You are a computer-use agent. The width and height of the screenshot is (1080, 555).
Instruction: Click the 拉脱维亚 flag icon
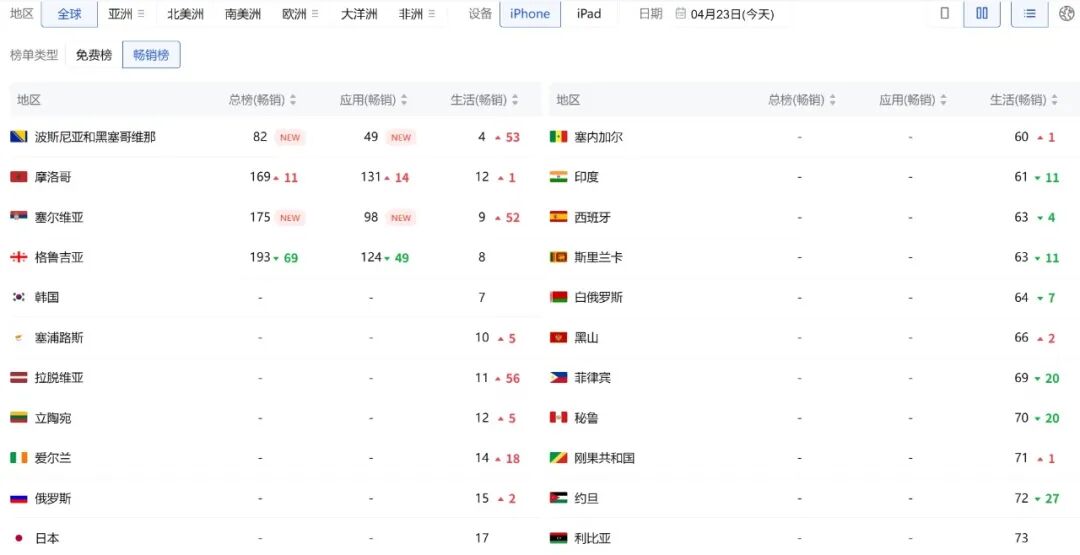tap(19, 377)
